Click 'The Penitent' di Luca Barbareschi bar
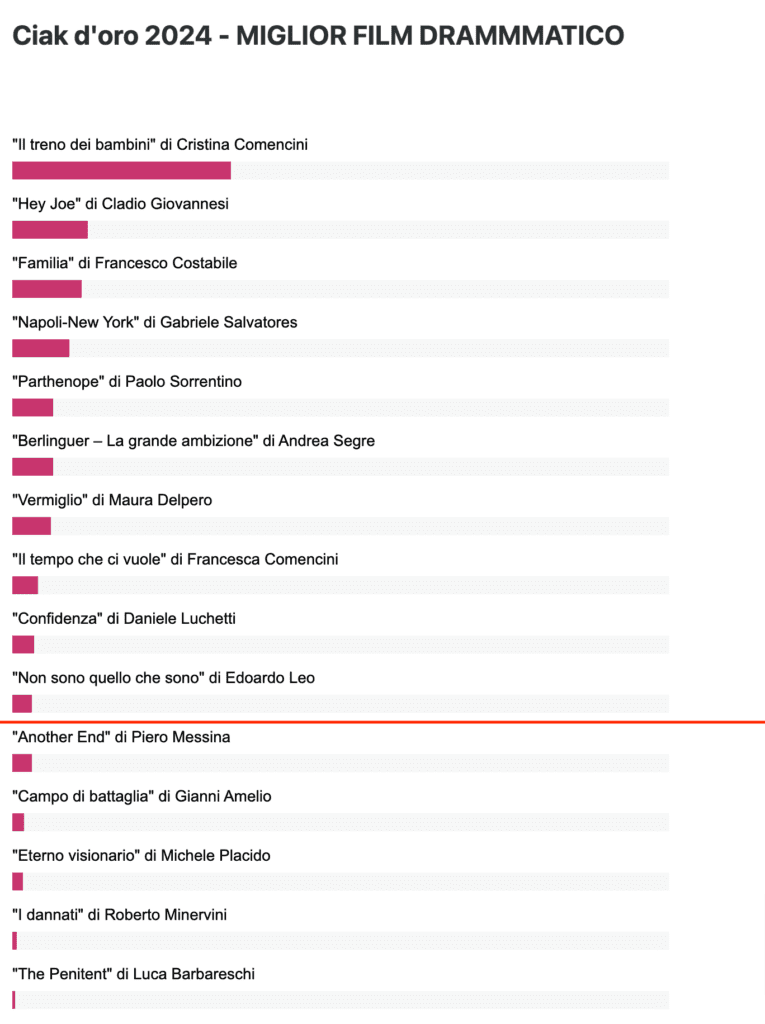Screen dimensions: 765x1024 click(x=14, y=1000)
